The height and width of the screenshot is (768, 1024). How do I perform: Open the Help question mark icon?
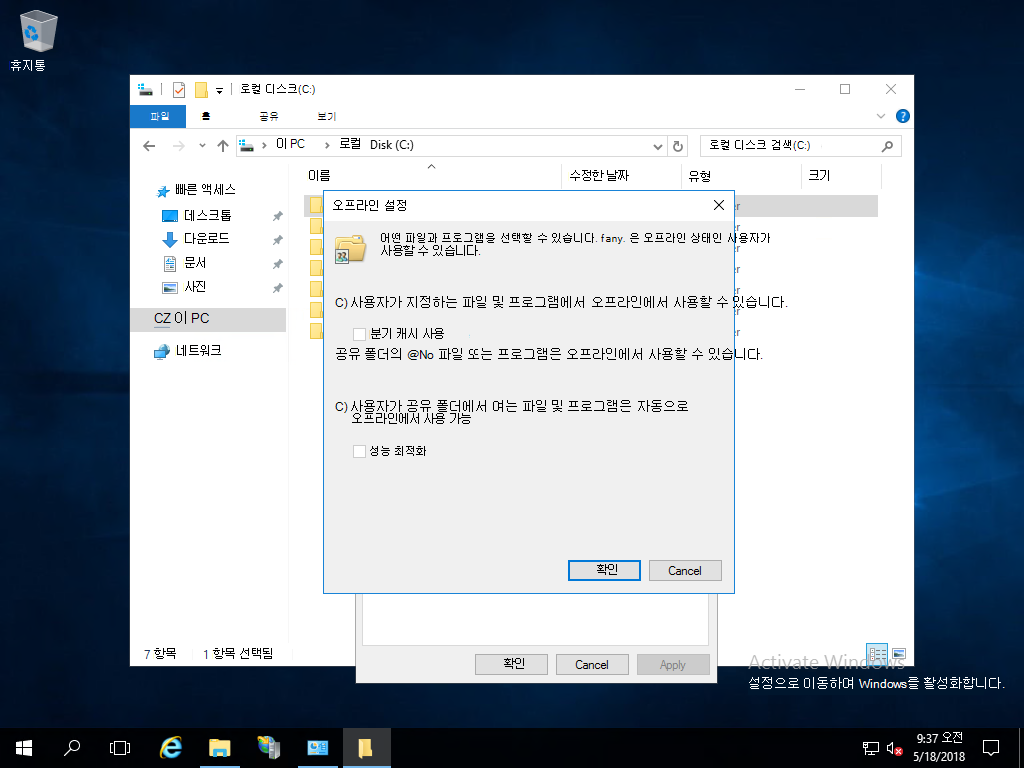(x=903, y=116)
